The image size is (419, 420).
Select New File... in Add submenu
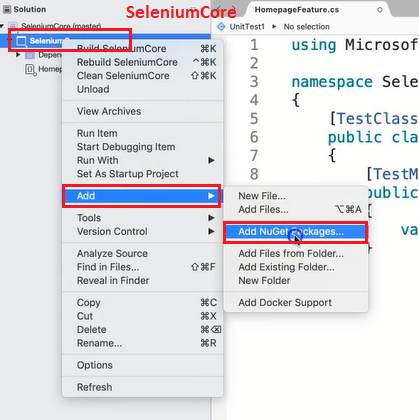296,196
